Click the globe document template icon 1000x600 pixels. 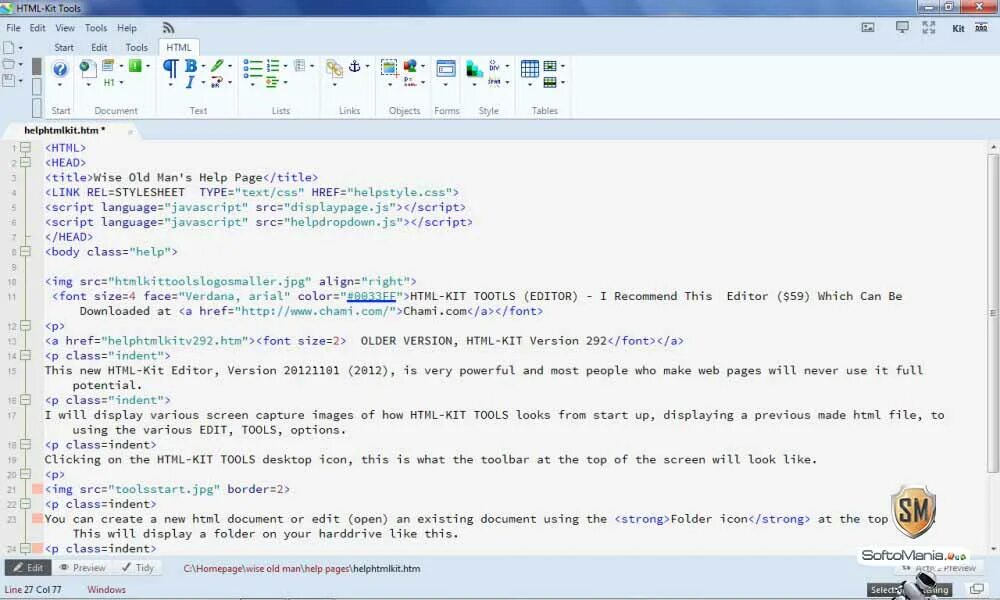coord(87,68)
